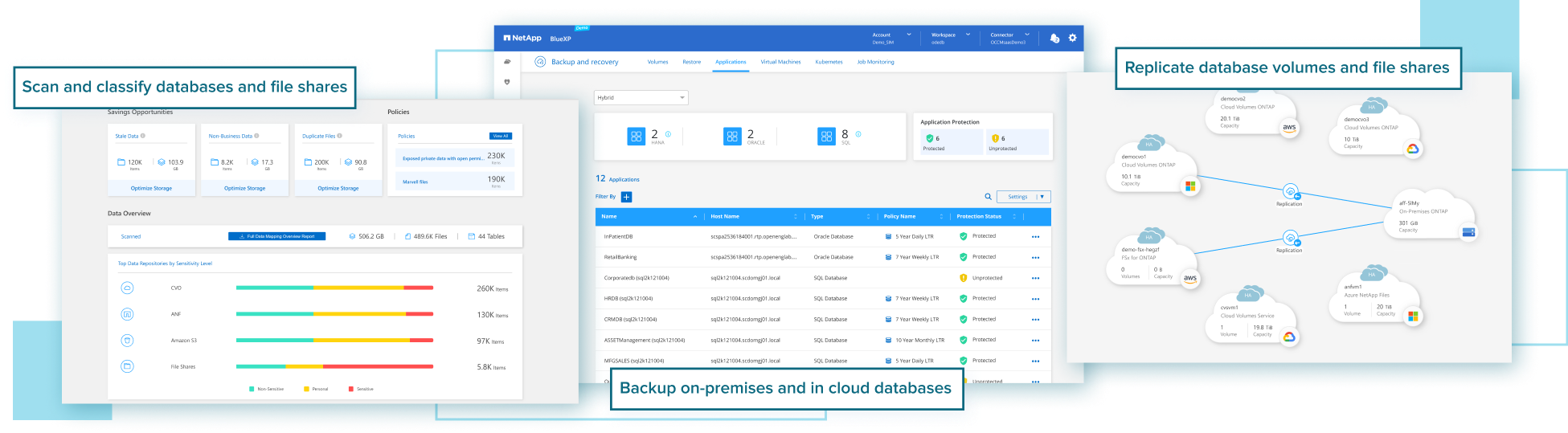
Task: Switch to the Volumes tab
Action: point(657,62)
